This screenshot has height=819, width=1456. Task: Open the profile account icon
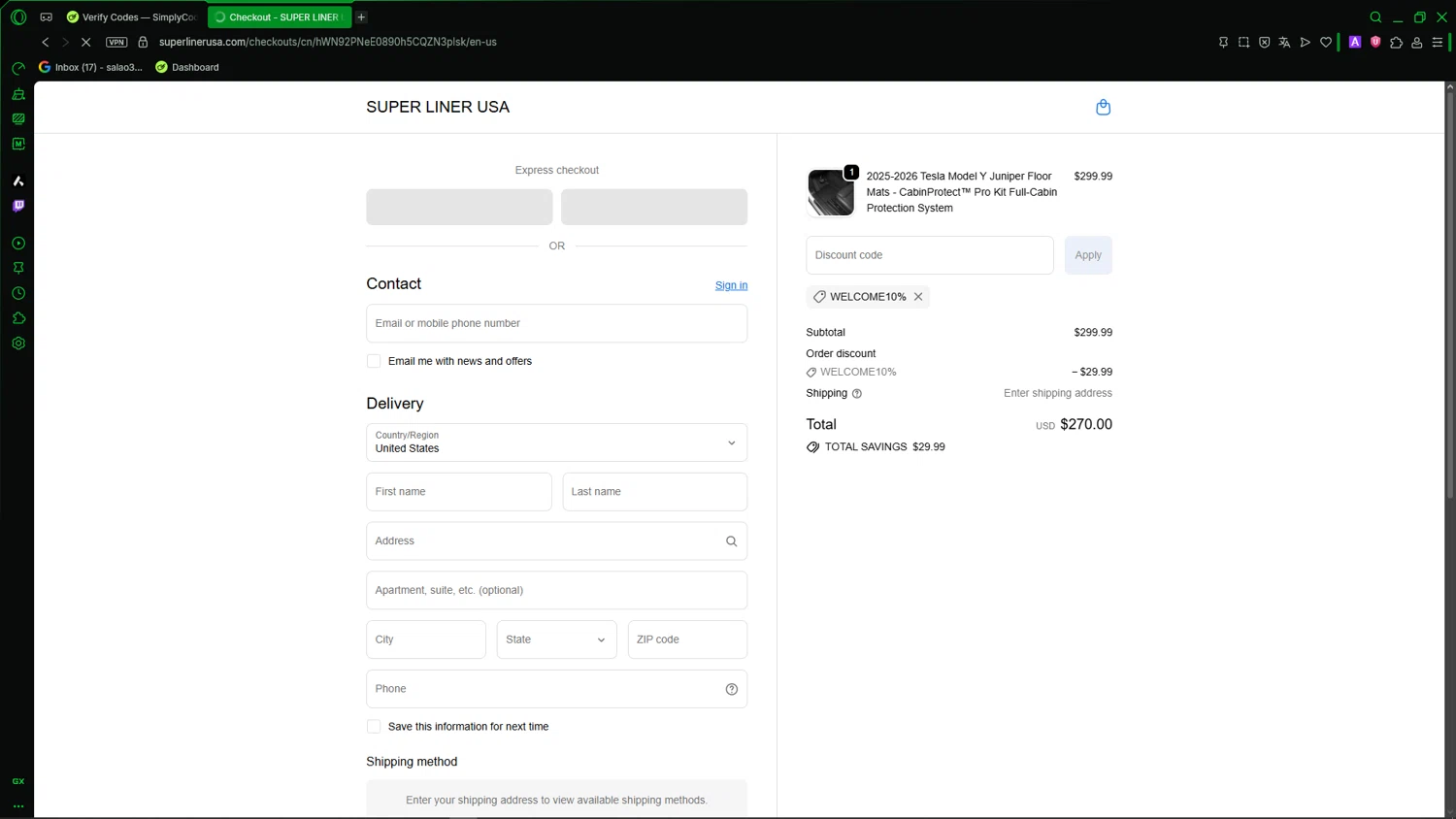pyautogui.click(x=1417, y=42)
